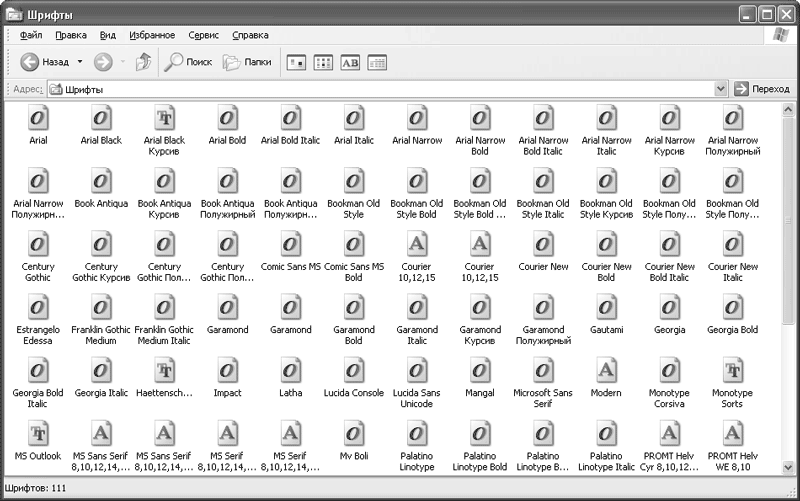The height and width of the screenshot is (501, 800).
Task: Open the Поиск search pane
Action: [188, 62]
